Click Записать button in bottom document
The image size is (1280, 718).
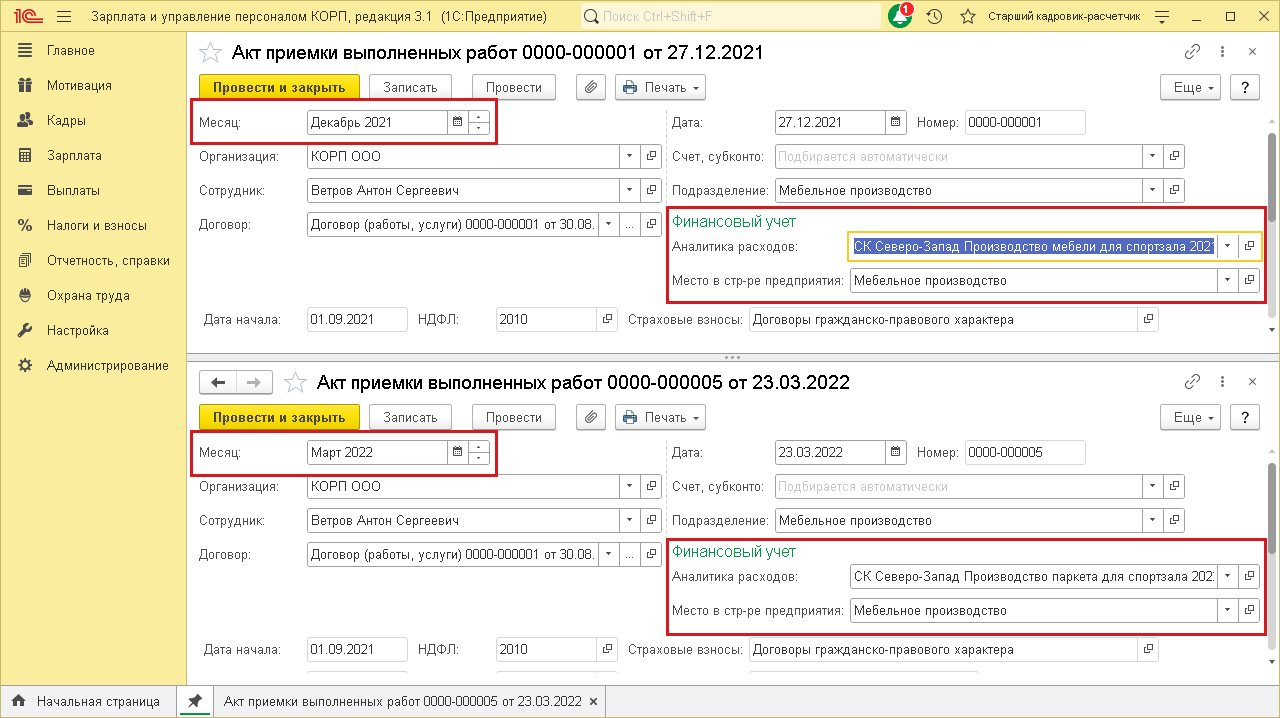(x=410, y=417)
